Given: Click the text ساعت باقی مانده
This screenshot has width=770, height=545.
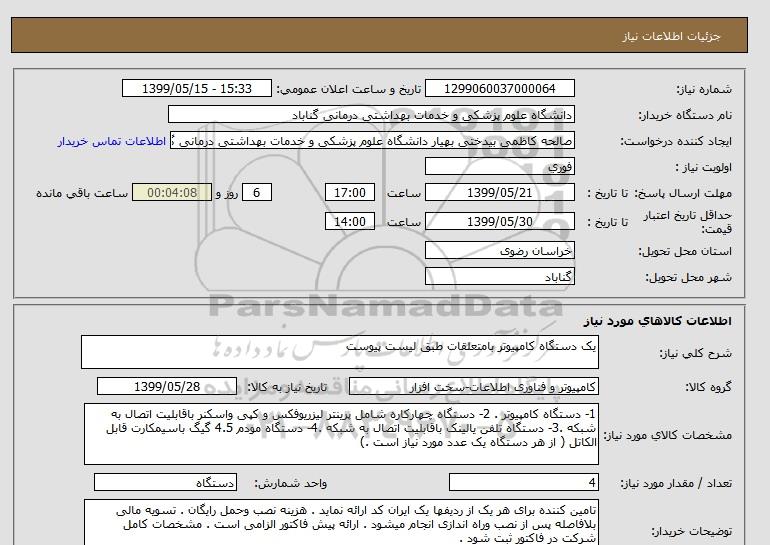Looking at the screenshot, I should (x=82, y=193).
